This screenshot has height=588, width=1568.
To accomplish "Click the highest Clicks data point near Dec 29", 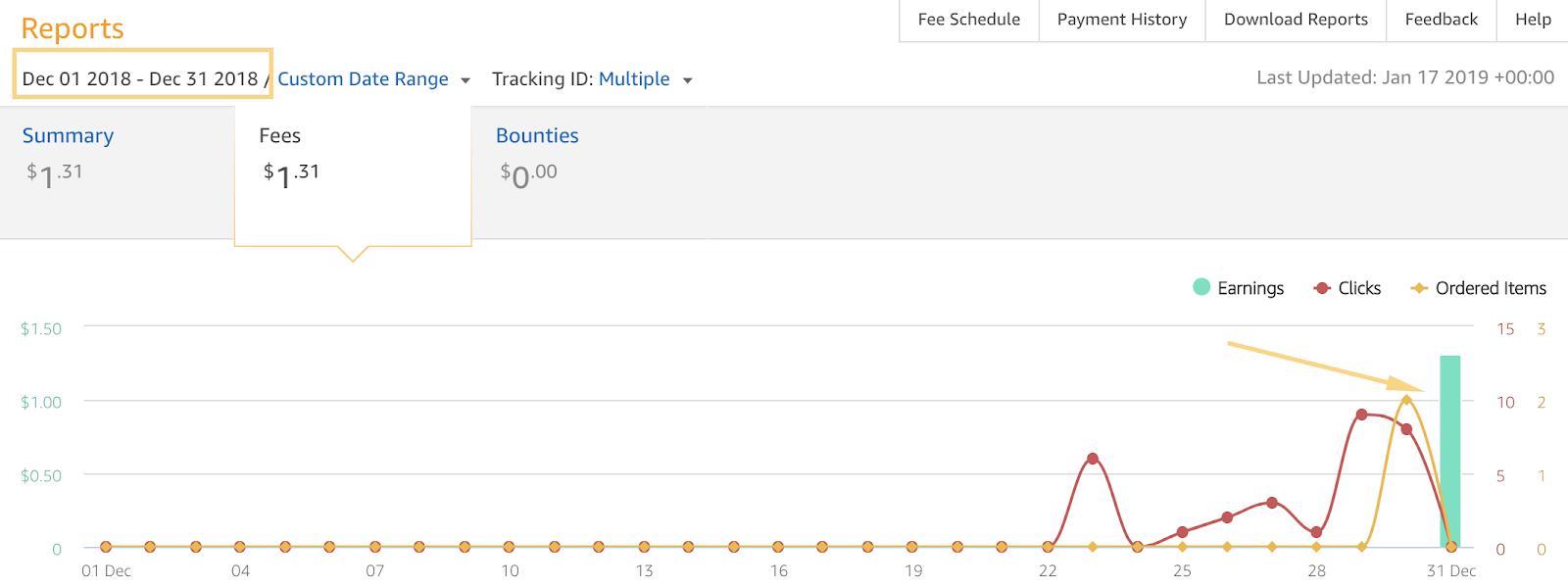I will (1361, 415).
